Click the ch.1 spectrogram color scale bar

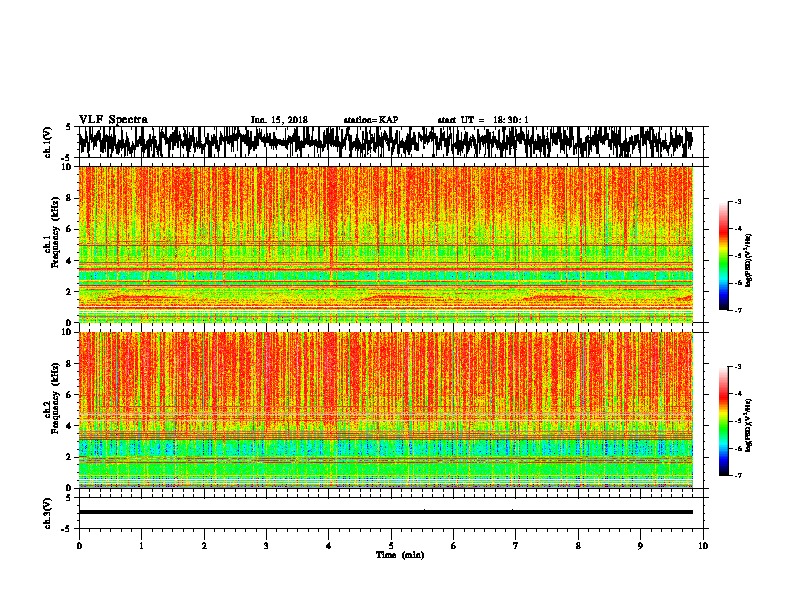click(x=723, y=256)
